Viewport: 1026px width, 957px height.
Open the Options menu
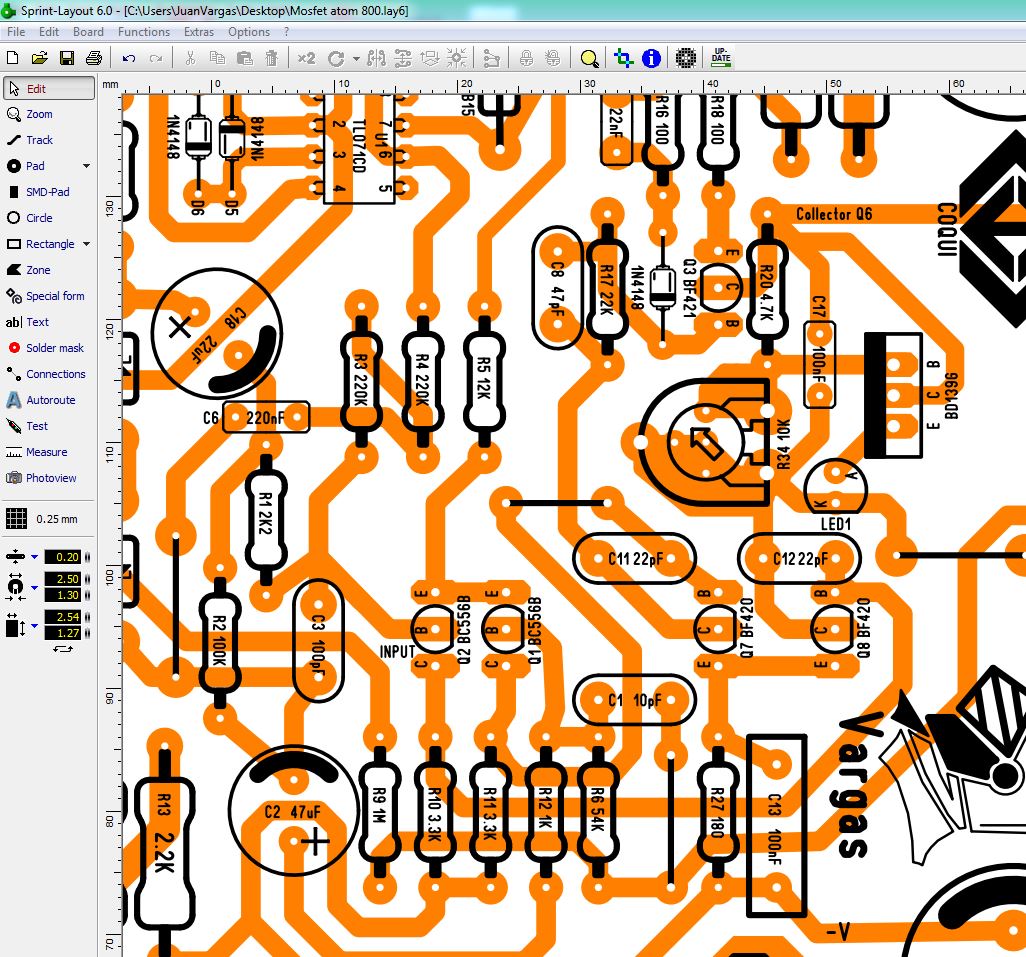tap(249, 31)
